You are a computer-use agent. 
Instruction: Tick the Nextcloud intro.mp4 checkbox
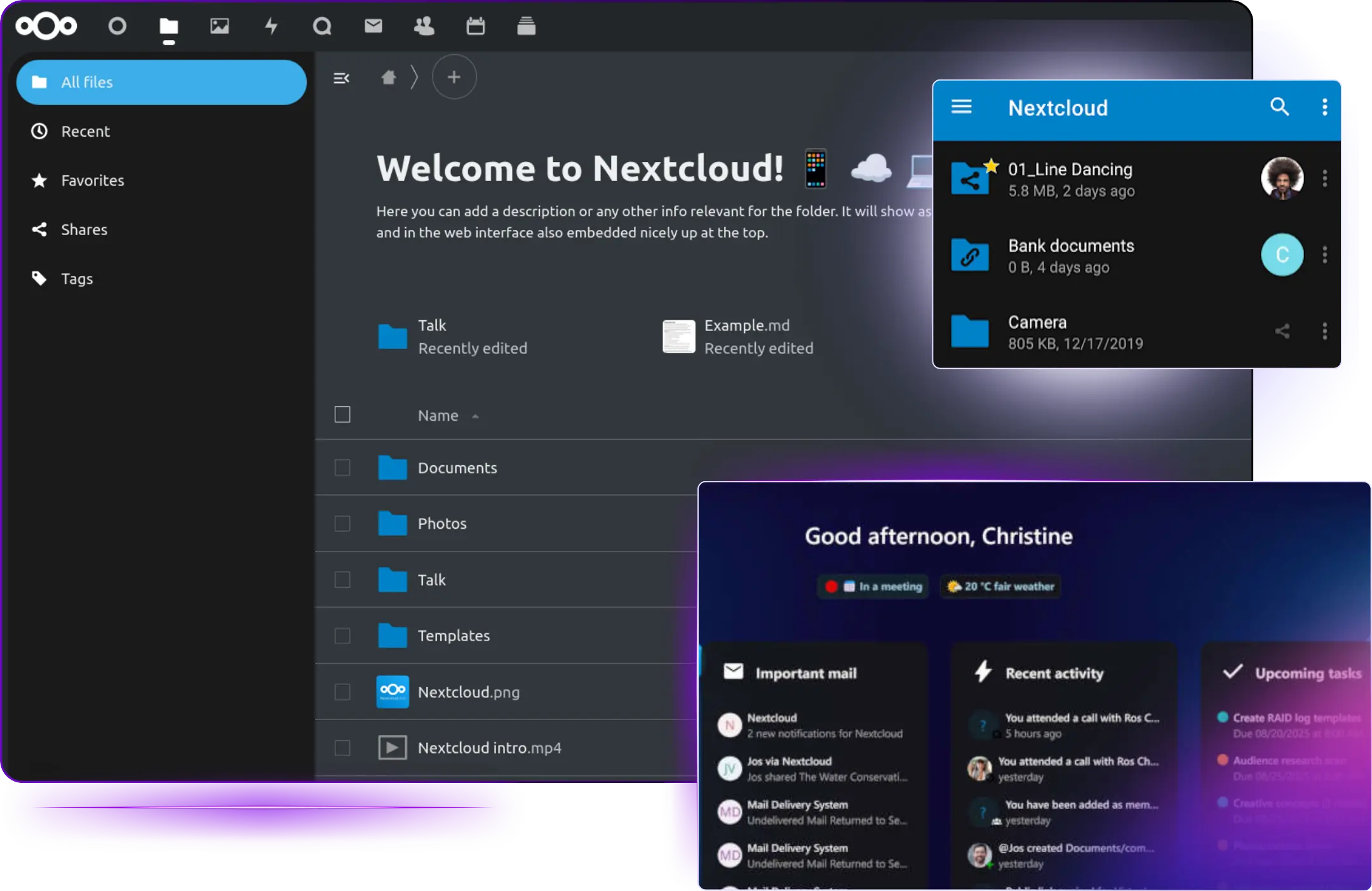point(342,748)
